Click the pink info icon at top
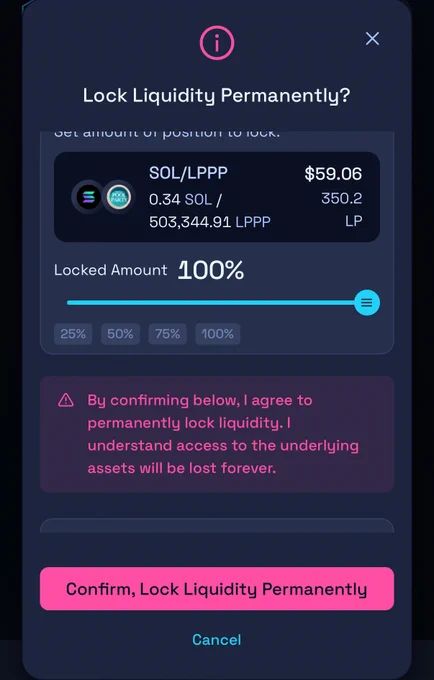Screen dimensions: 434x680 pyautogui.click(x=217, y=43)
